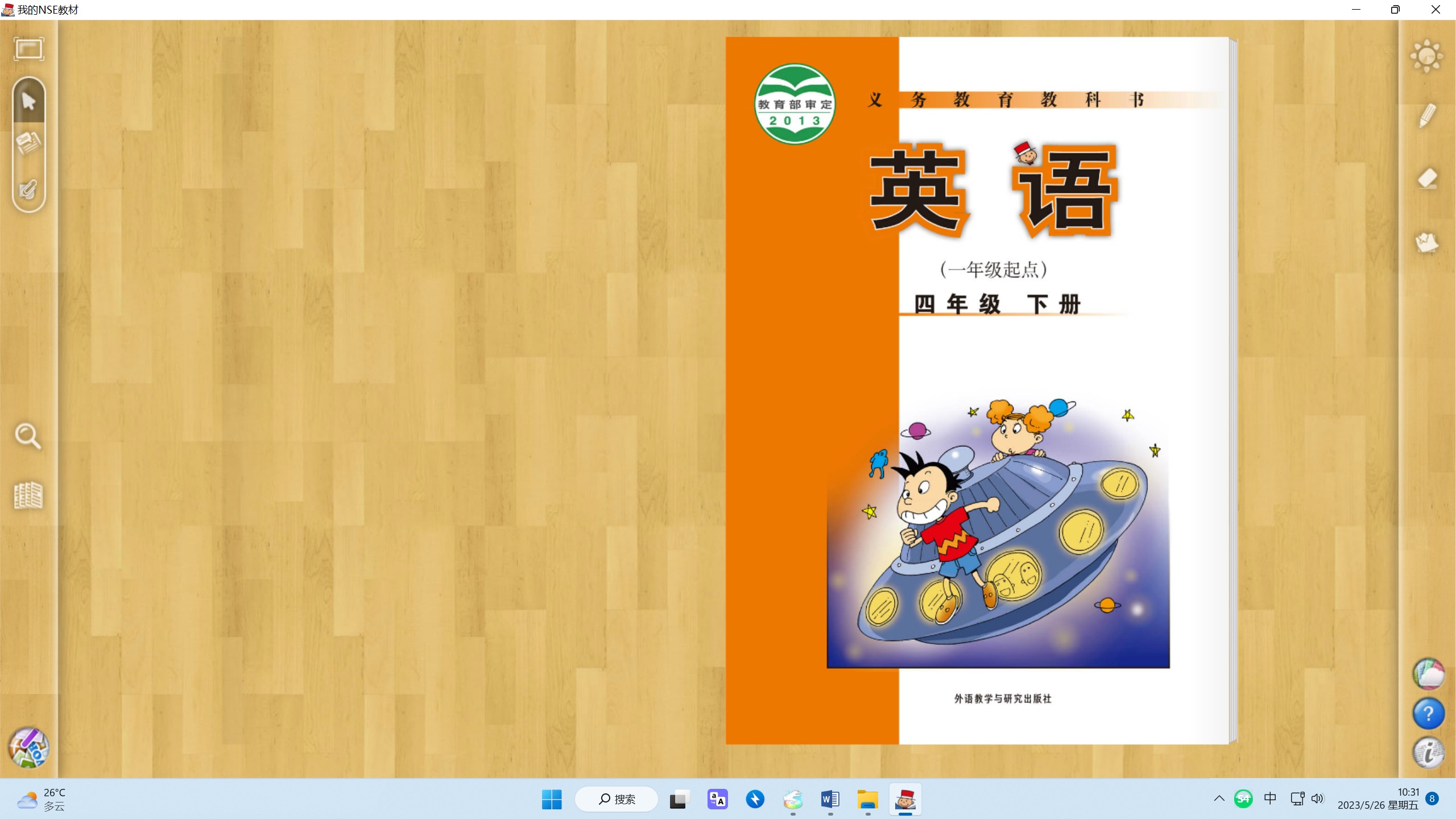Open the sticky notes tool

28,143
